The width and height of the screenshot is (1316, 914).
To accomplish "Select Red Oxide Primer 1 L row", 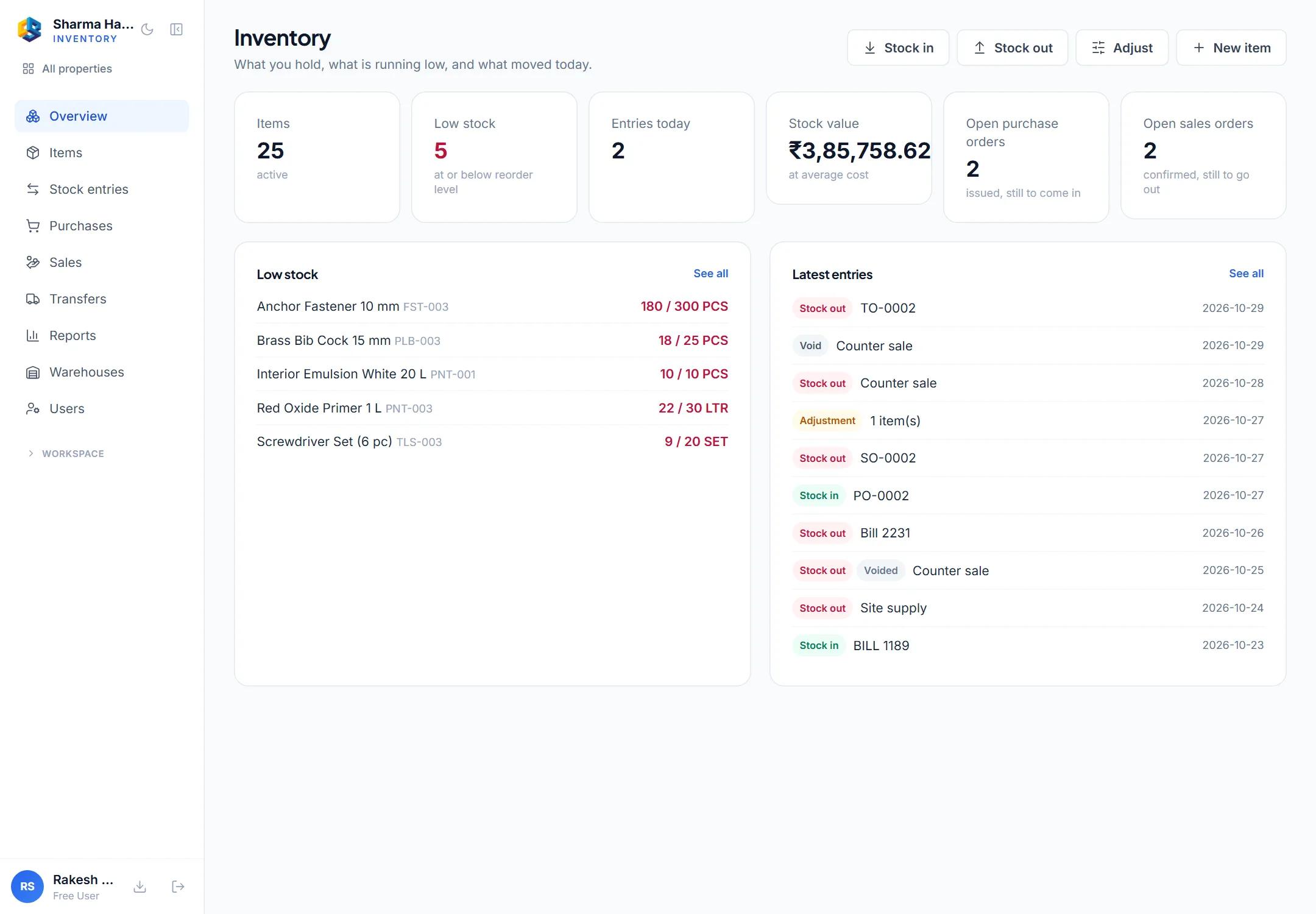I will coord(492,408).
